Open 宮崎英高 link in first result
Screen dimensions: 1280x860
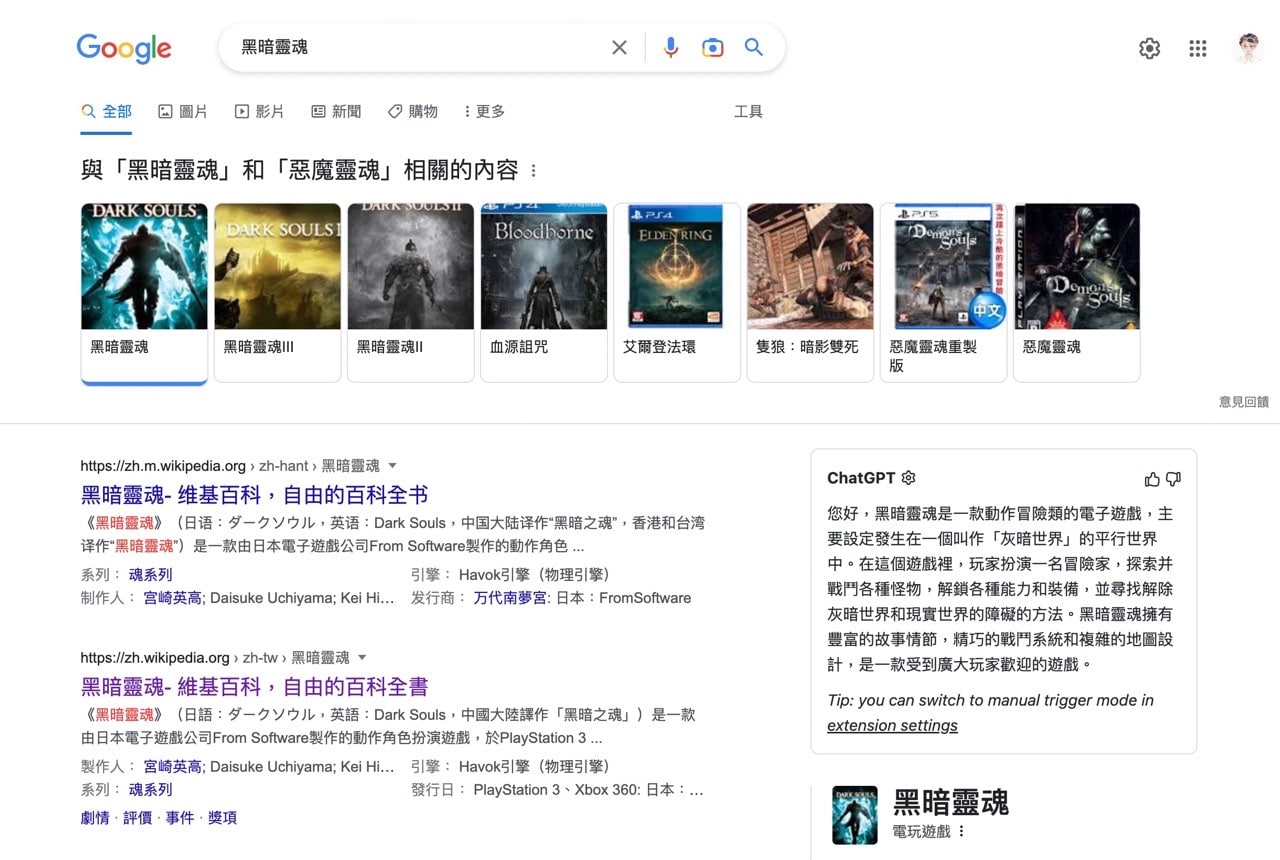tap(173, 598)
